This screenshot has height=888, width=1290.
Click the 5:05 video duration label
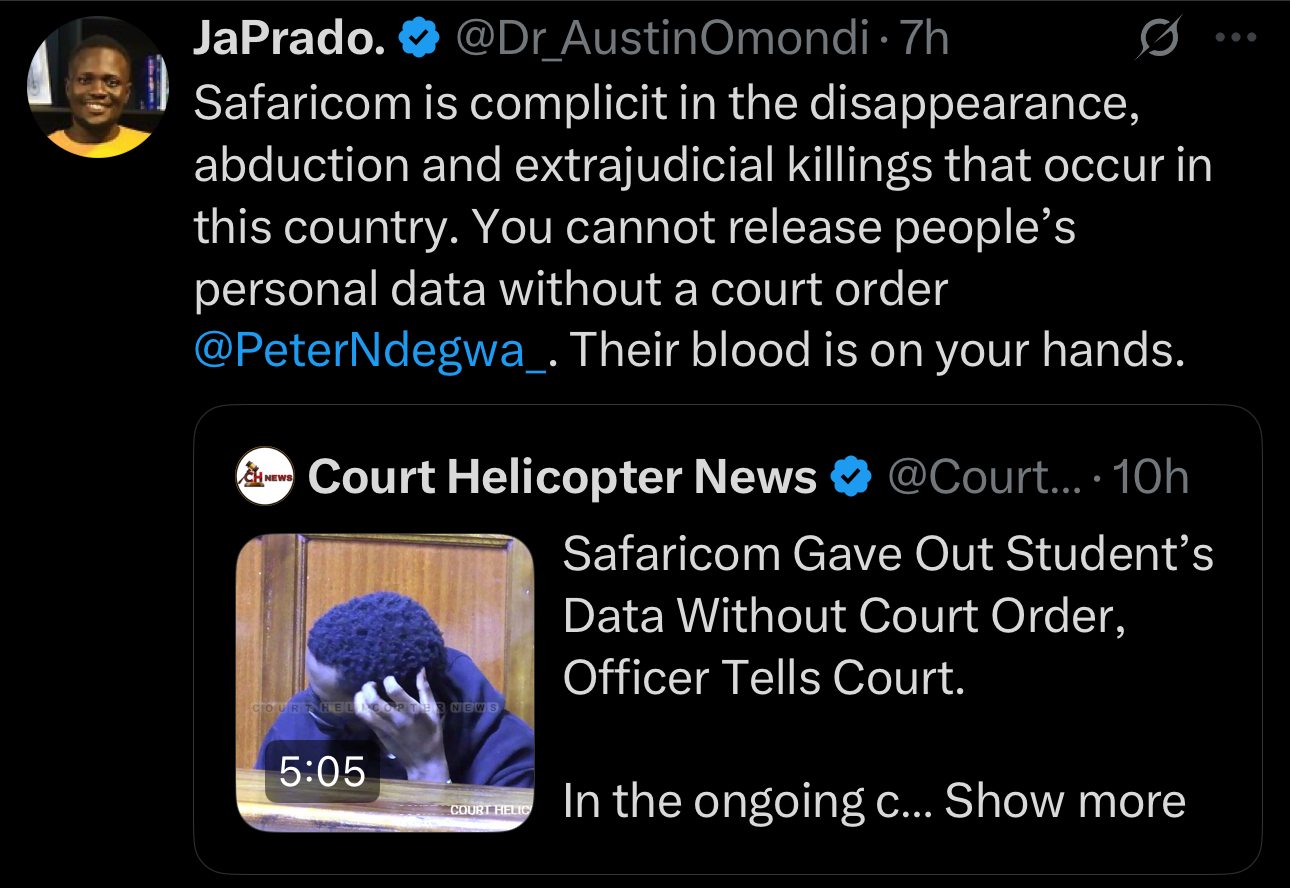[x=322, y=772]
